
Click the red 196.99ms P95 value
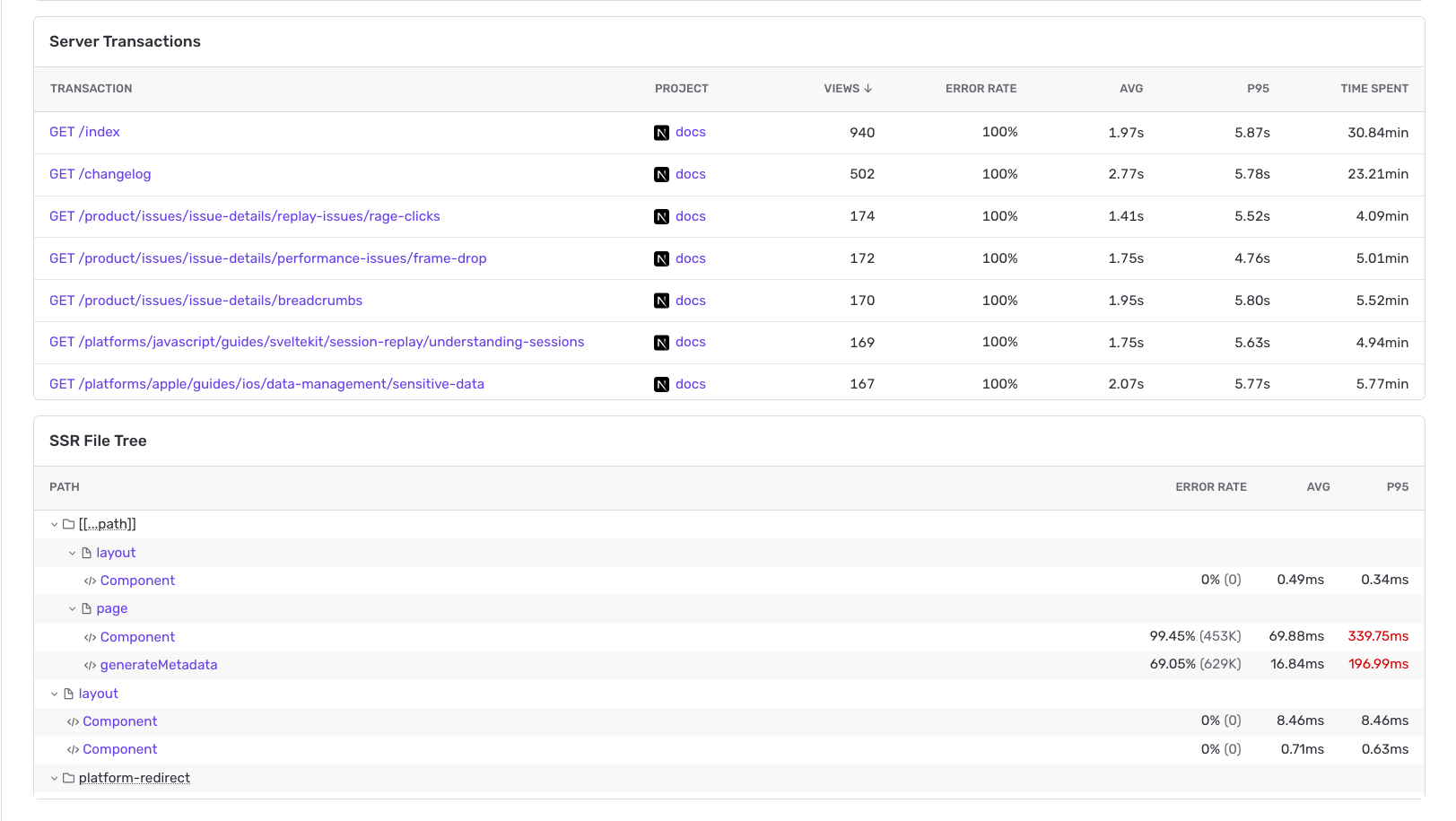(1378, 664)
